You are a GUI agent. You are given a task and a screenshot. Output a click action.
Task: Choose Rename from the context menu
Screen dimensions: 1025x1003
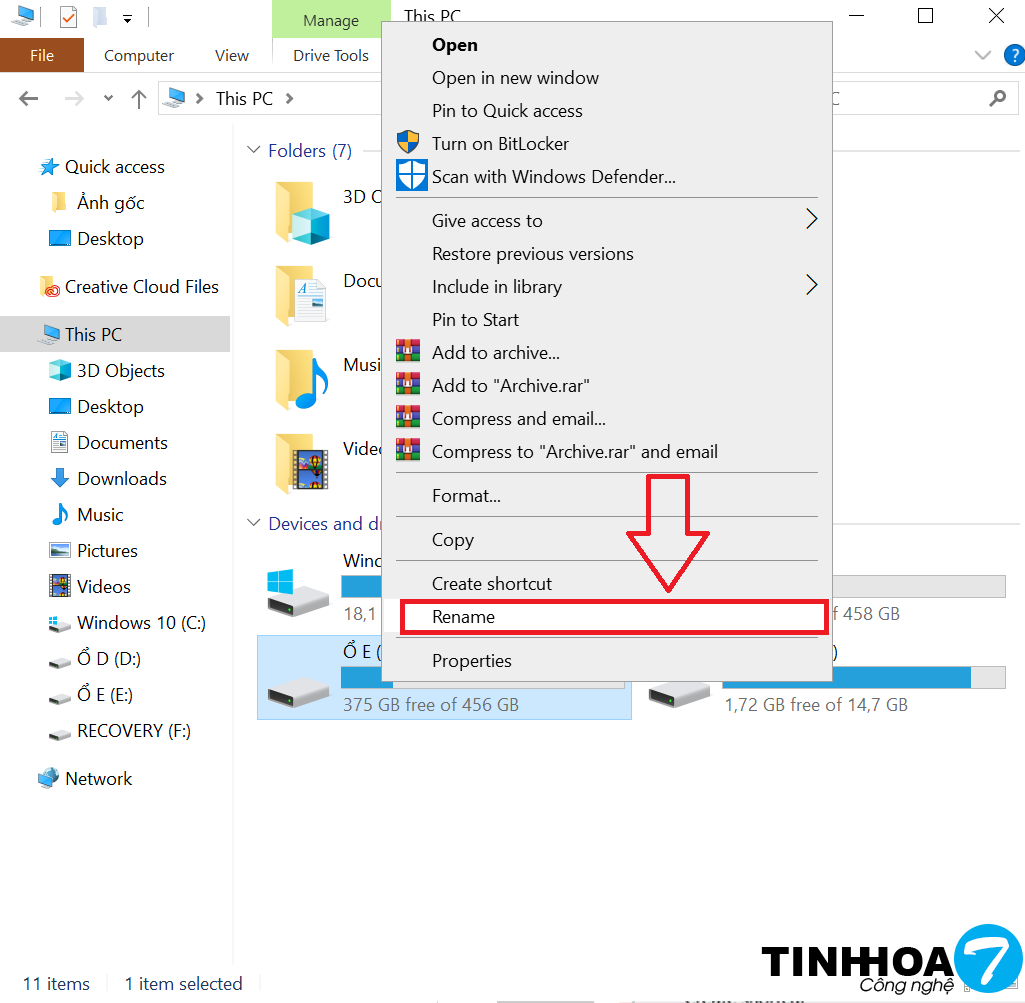pos(463,617)
